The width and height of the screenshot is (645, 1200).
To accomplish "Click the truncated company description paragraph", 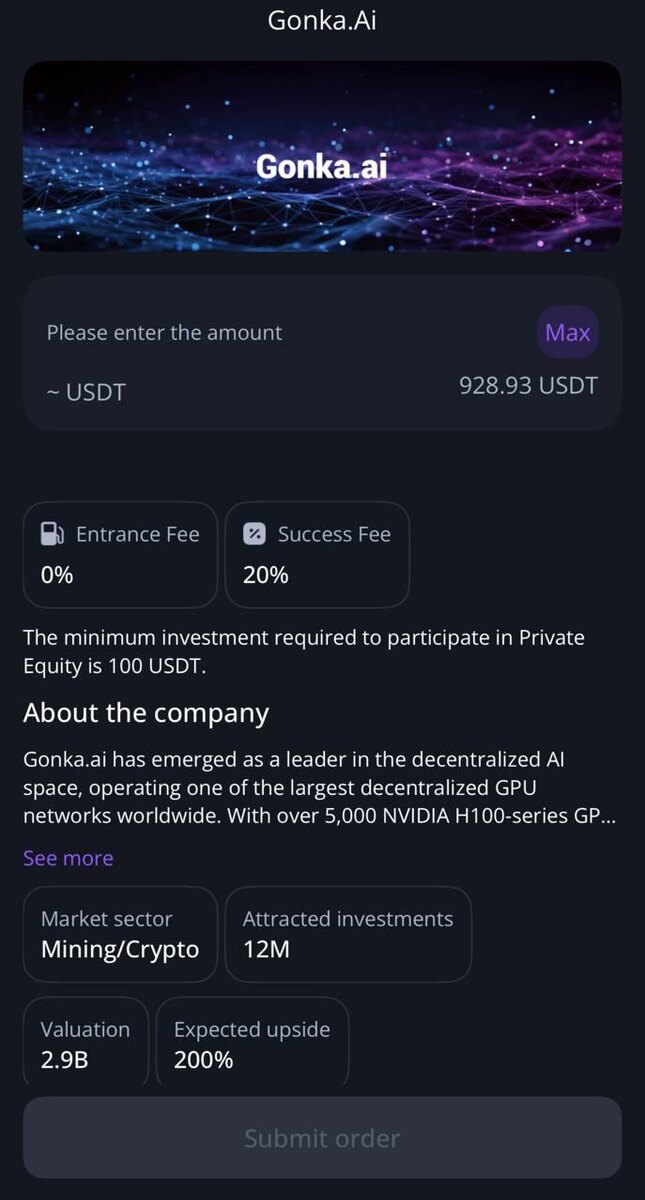I will pyautogui.click(x=318, y=788).
